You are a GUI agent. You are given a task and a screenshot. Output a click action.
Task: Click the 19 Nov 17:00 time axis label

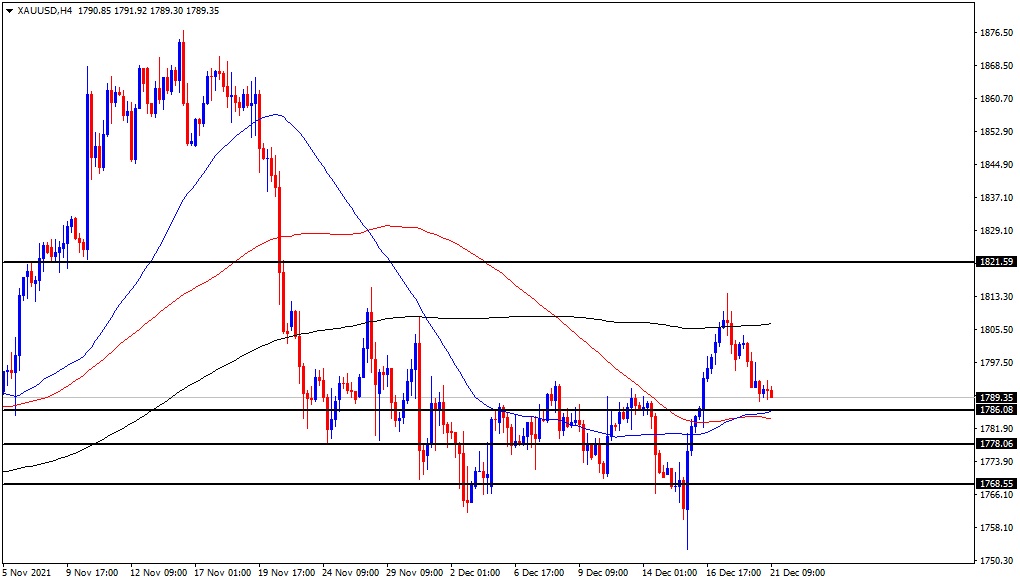(x=287, y=573)
